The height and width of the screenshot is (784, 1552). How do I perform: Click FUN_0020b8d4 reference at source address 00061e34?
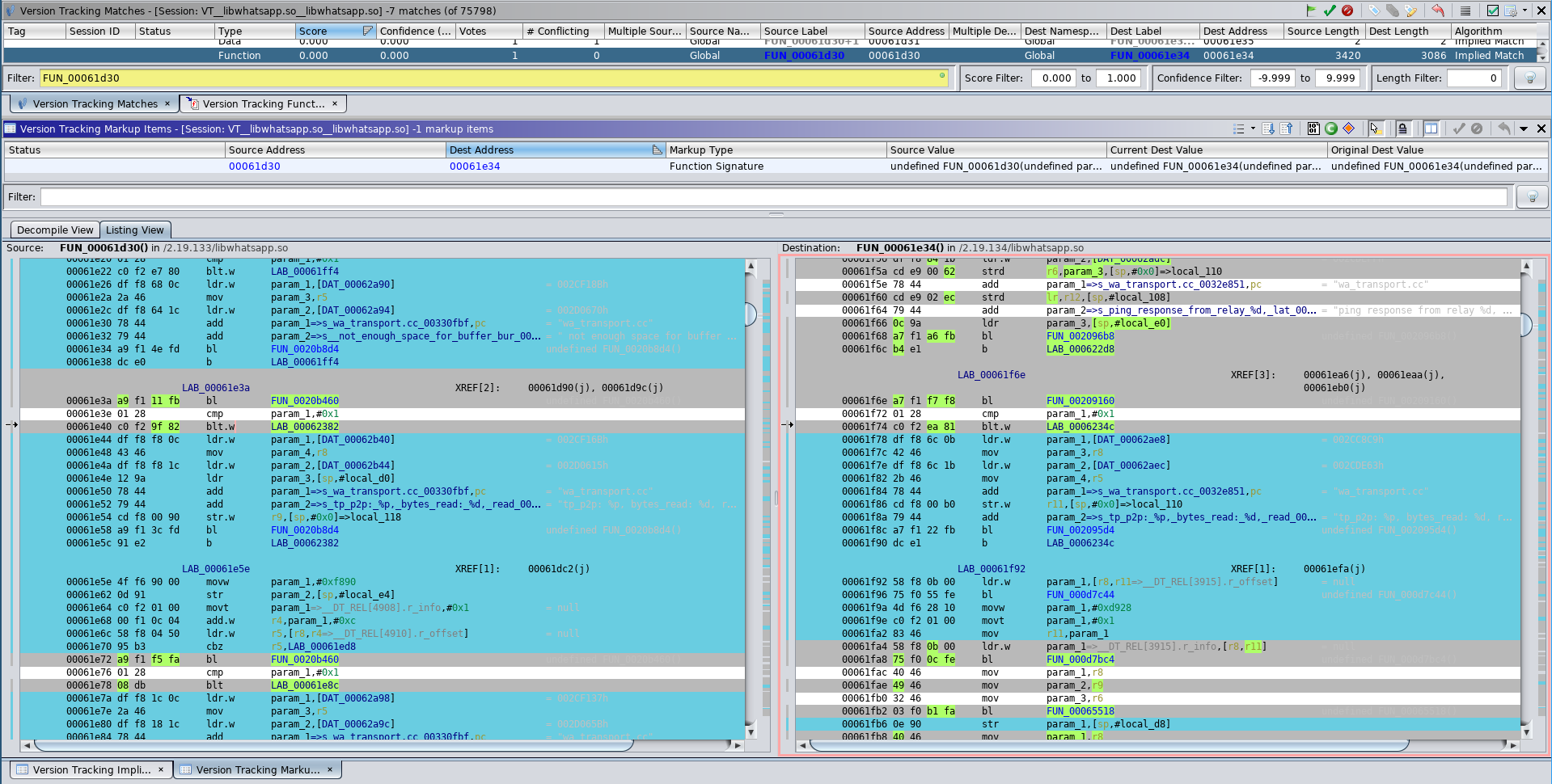305,349
